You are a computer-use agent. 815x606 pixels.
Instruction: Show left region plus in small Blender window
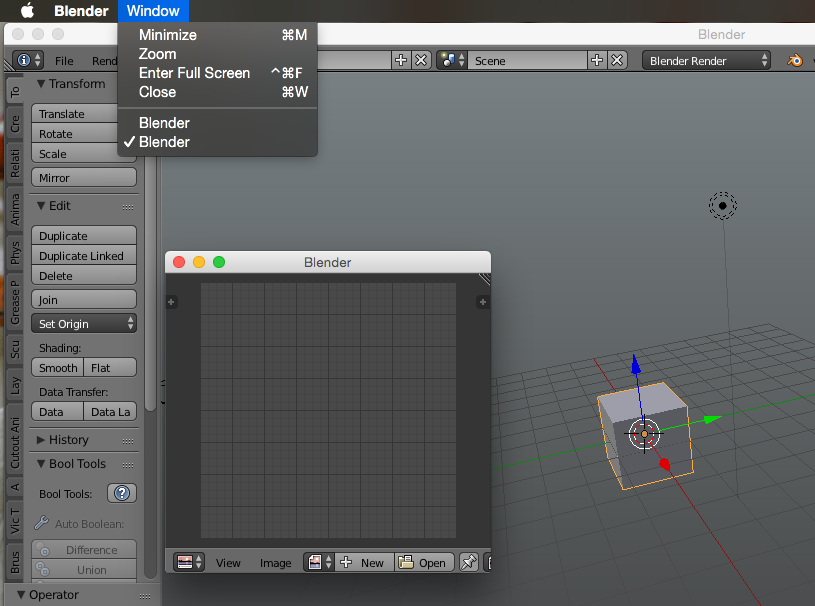[171, 302]
